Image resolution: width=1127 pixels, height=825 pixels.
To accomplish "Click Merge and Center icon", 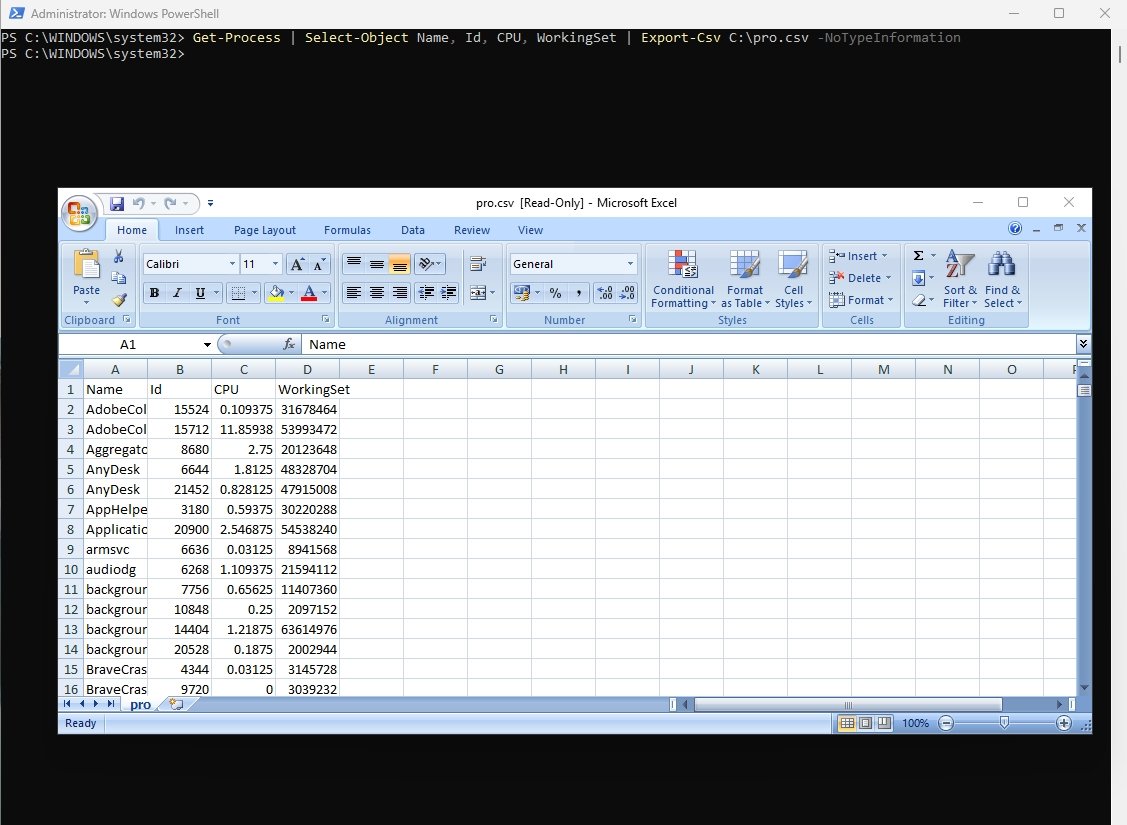I will [478, 292].
